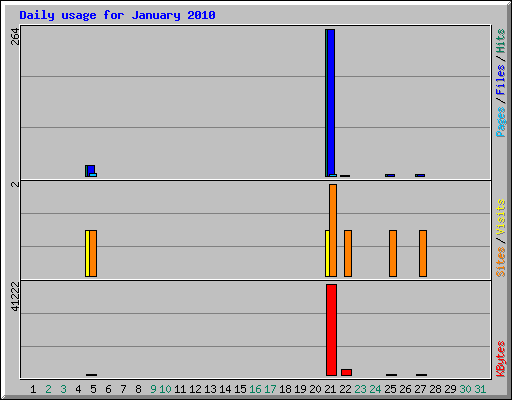Click the 'KBytes' legend label
This screenshot has width=512, height=400.
click(x=501, y=359)
